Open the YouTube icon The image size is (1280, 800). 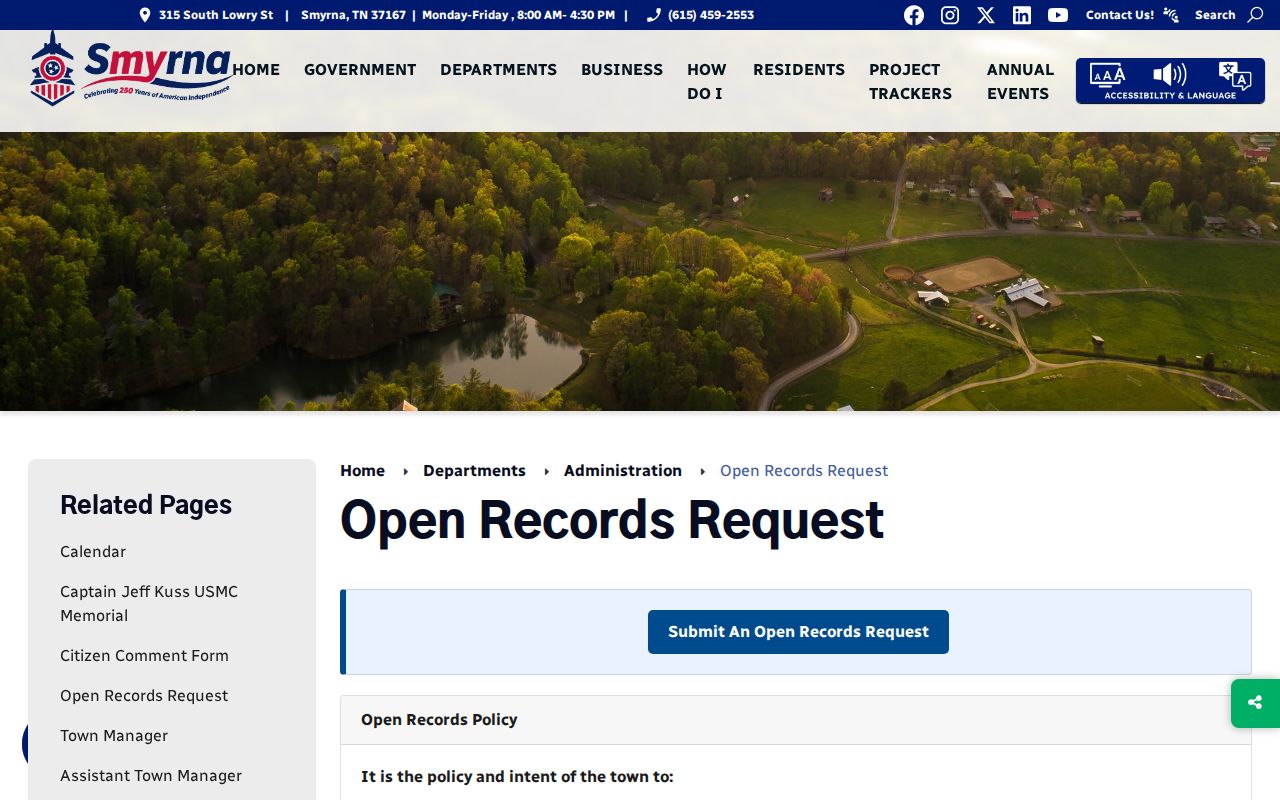(1058, 15)
